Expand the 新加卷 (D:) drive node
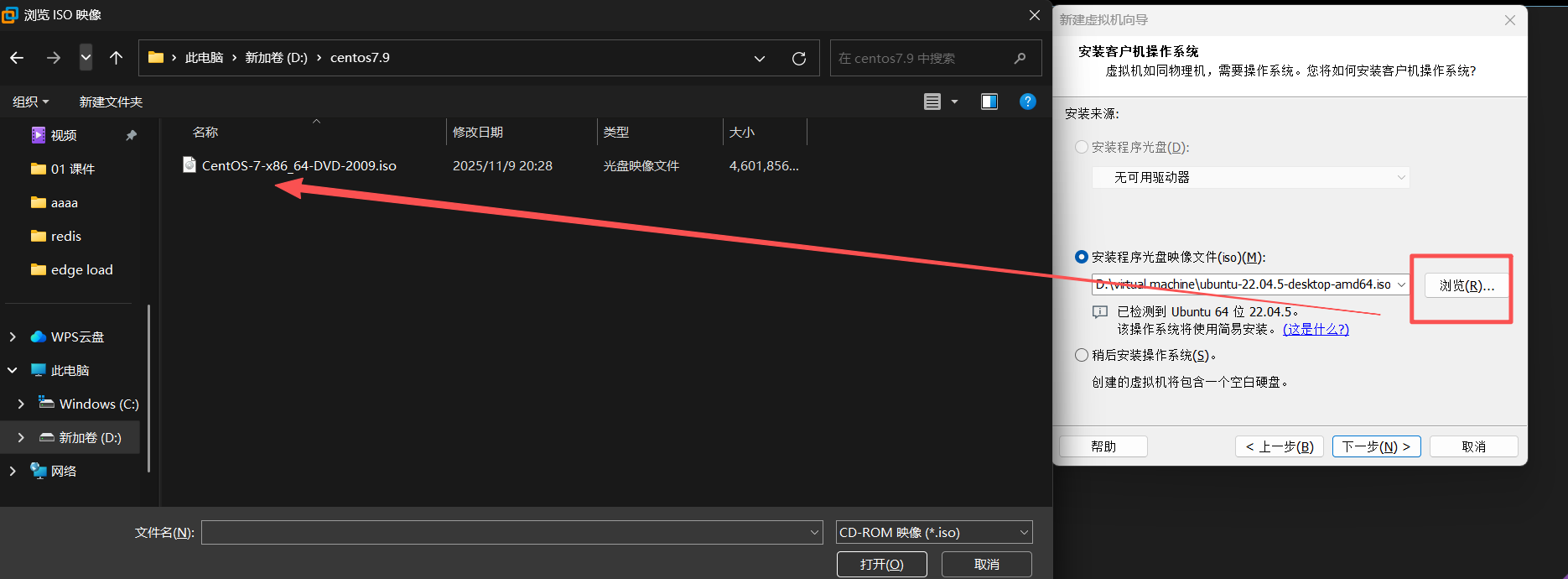1568x579 pixels. [x=21, y=437]
